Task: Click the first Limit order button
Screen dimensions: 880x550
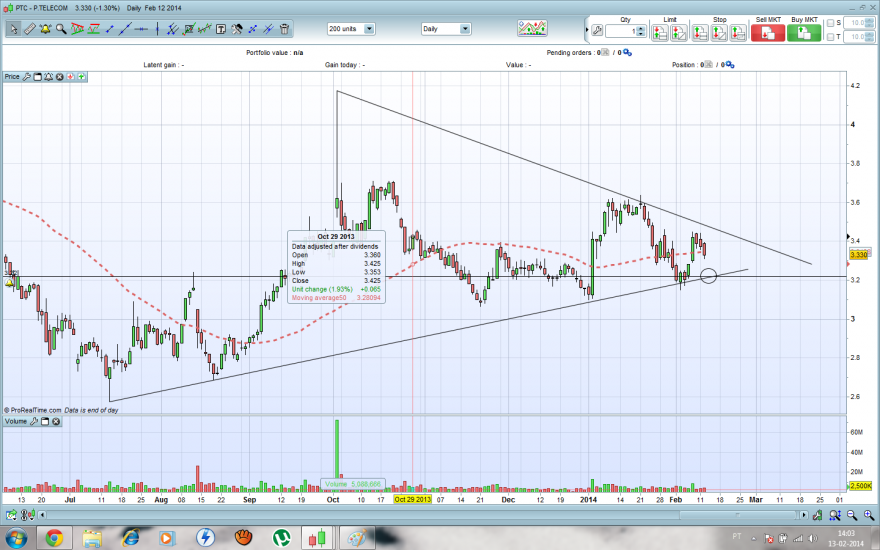Action: coord(659,33)
